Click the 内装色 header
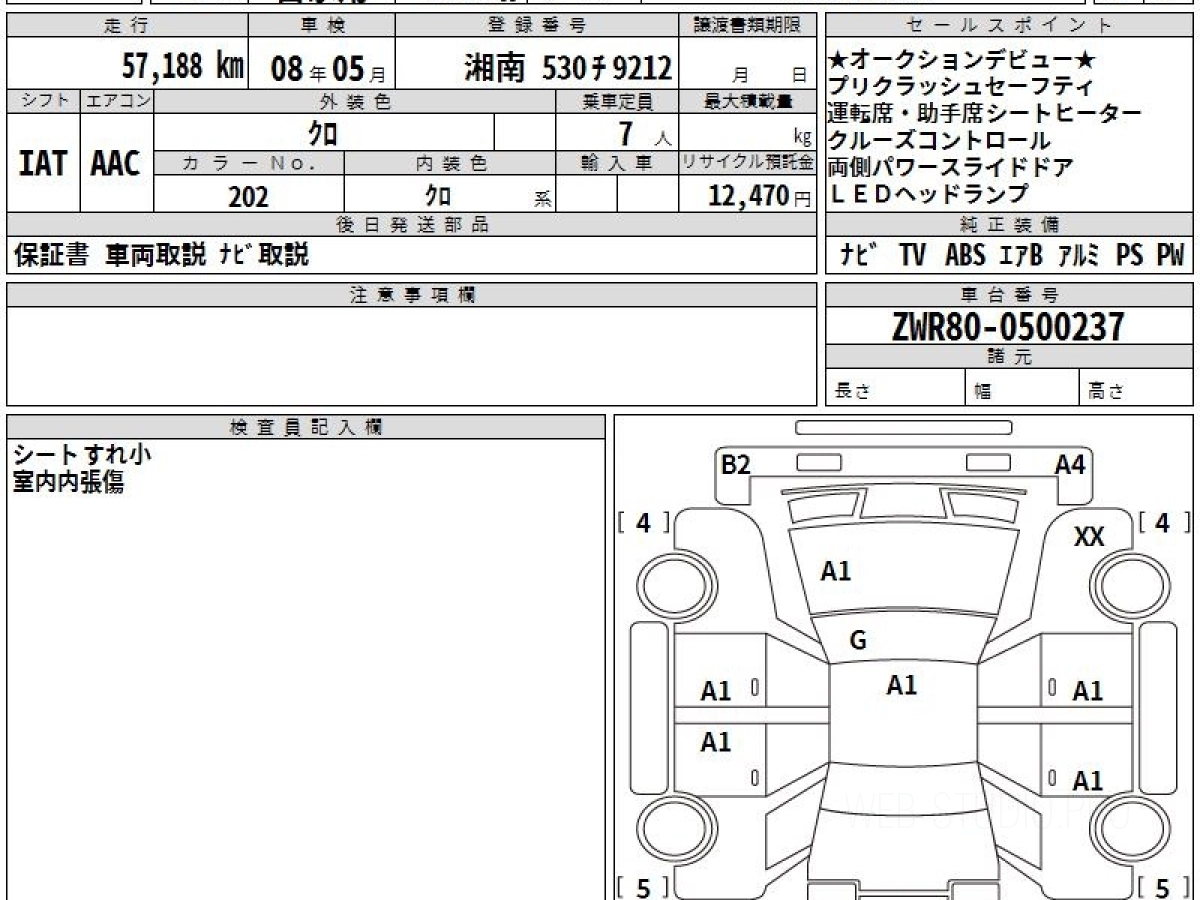 (450, 163)
